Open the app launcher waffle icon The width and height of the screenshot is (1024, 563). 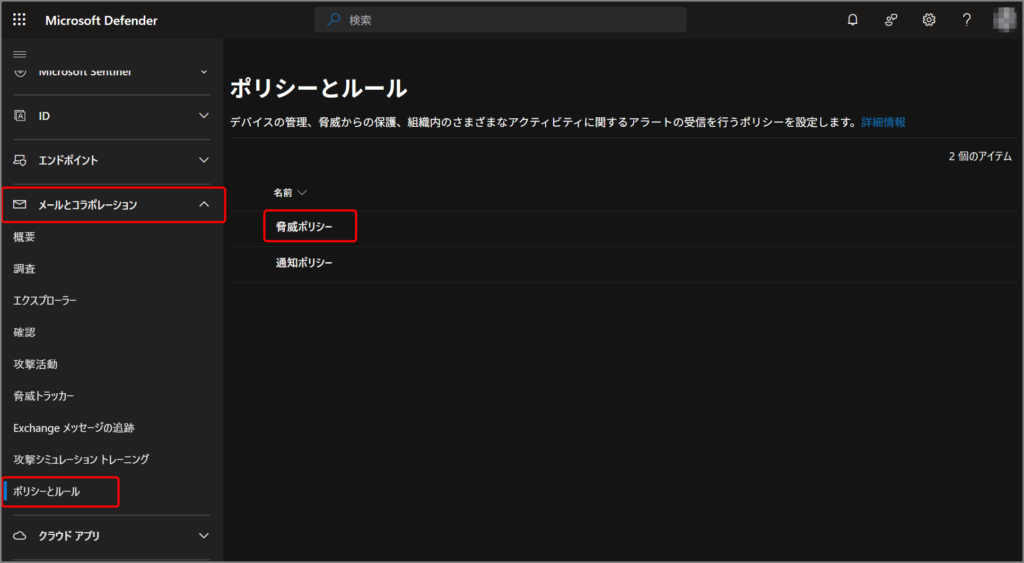coord(20,20)
